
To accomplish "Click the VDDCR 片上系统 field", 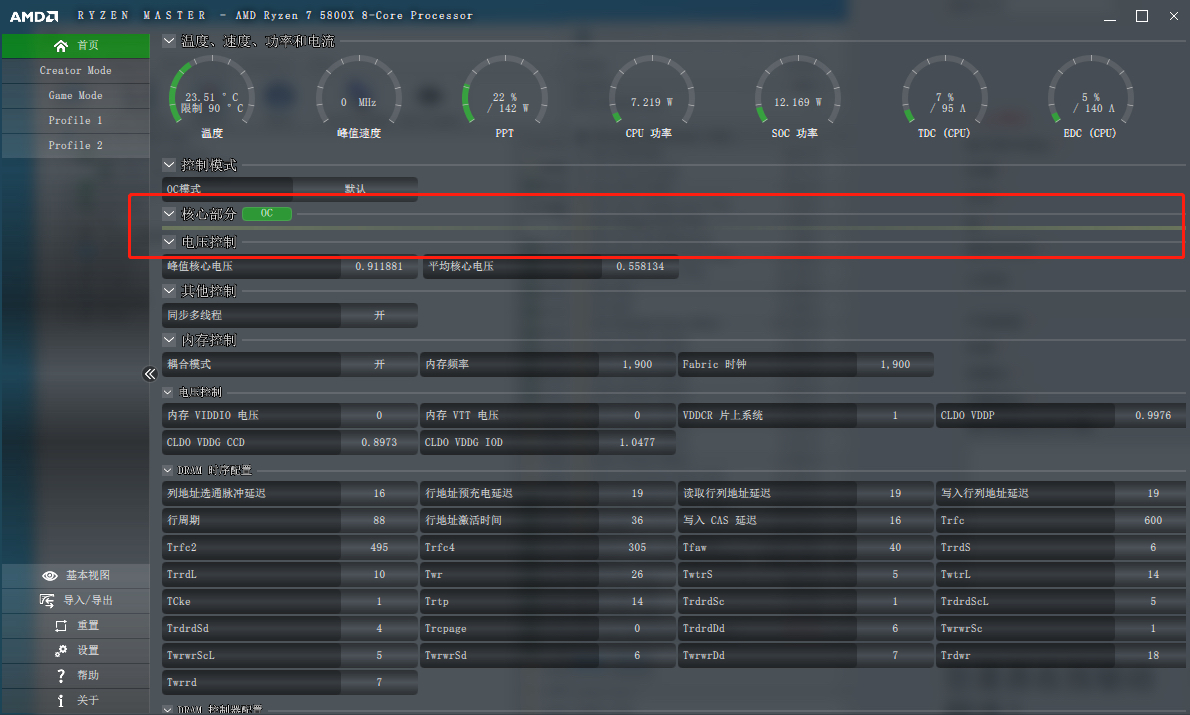I will (x=806, y=416).
